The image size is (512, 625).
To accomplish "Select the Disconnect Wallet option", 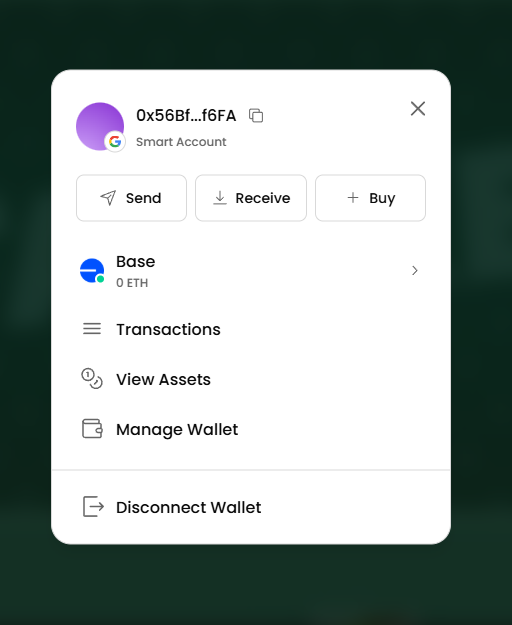I will click(251, 507).
